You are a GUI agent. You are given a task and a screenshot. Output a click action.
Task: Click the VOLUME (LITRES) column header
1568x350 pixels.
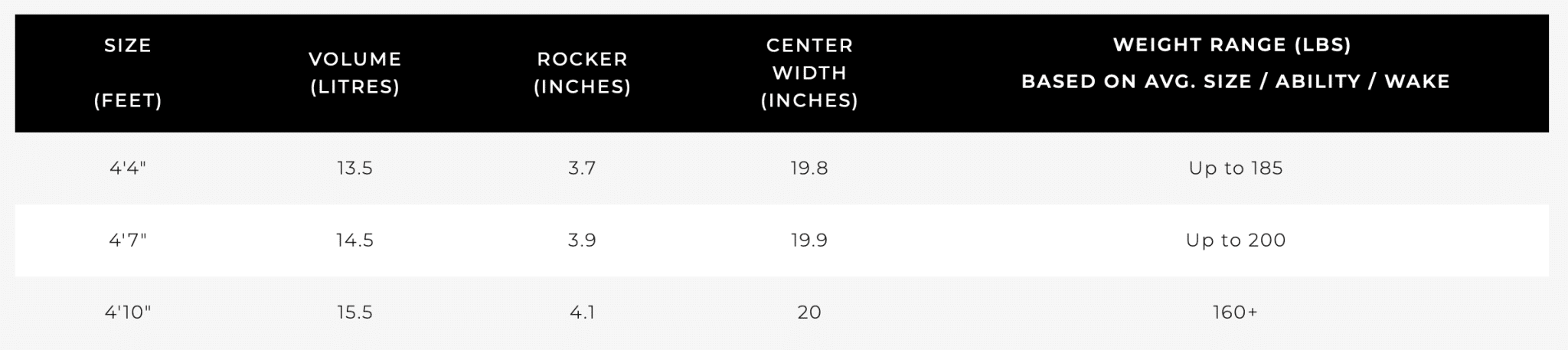[354, 73]
